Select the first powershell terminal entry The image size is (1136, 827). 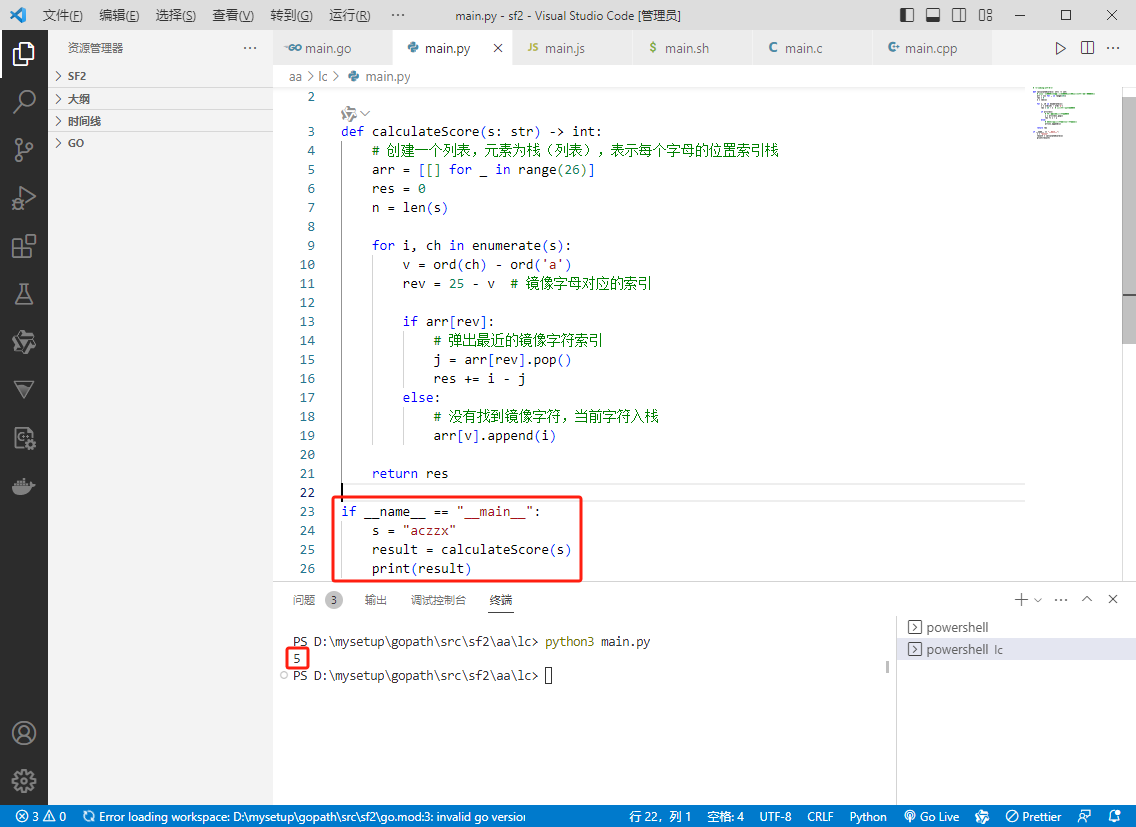coord(1016,627)
